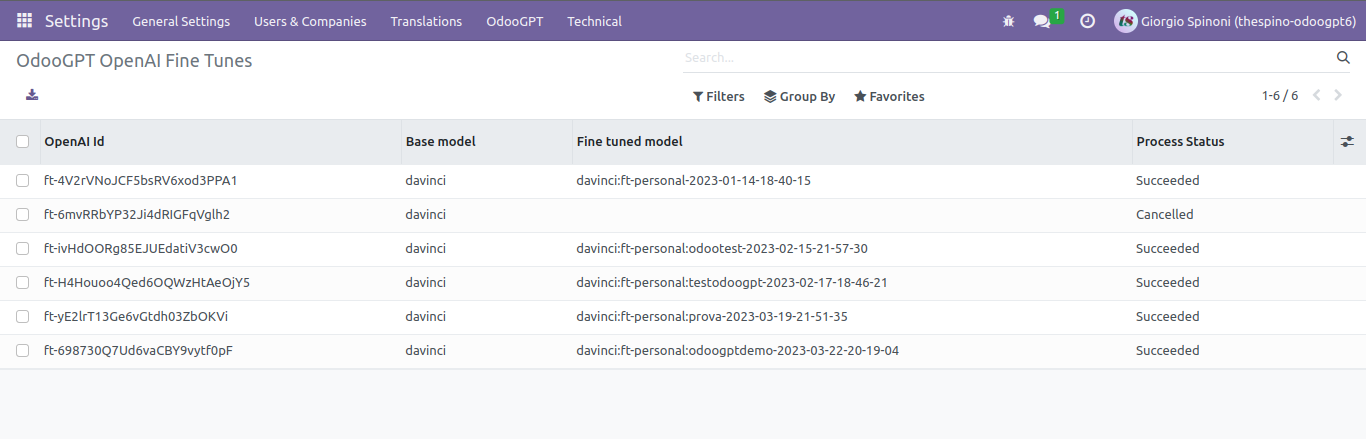Click the 1-6 / 6 pager counter
Screen dimensions: 1366x439
1279,96
